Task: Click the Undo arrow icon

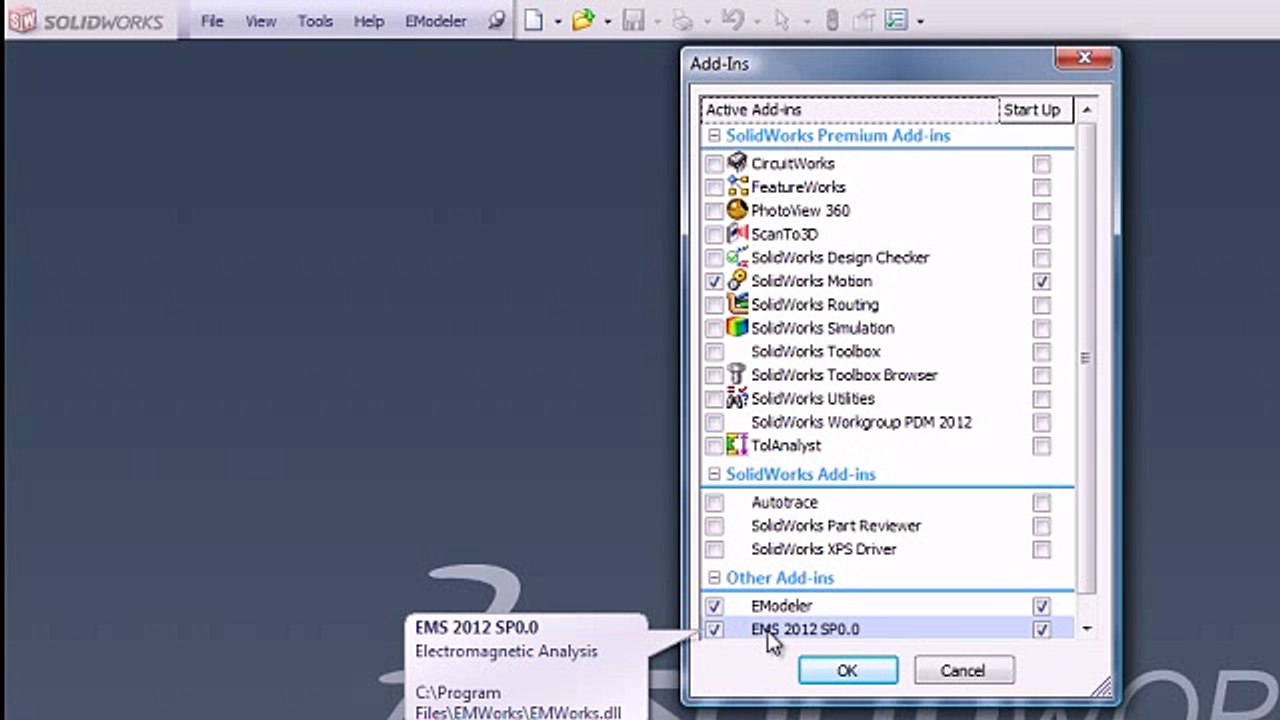Action: click(732, 20)
